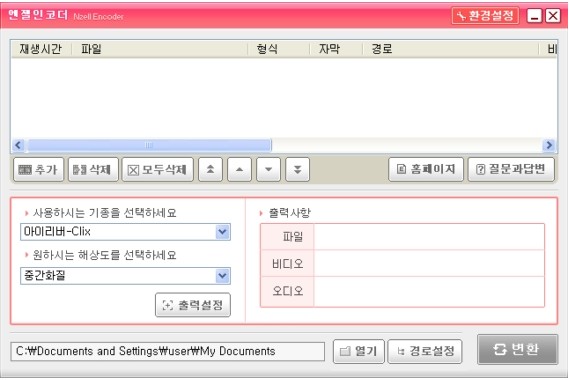Expand the device dropdown showing 아이리버-Clix
The width and height of the screenshot is (569, 380).
(222, 232)
